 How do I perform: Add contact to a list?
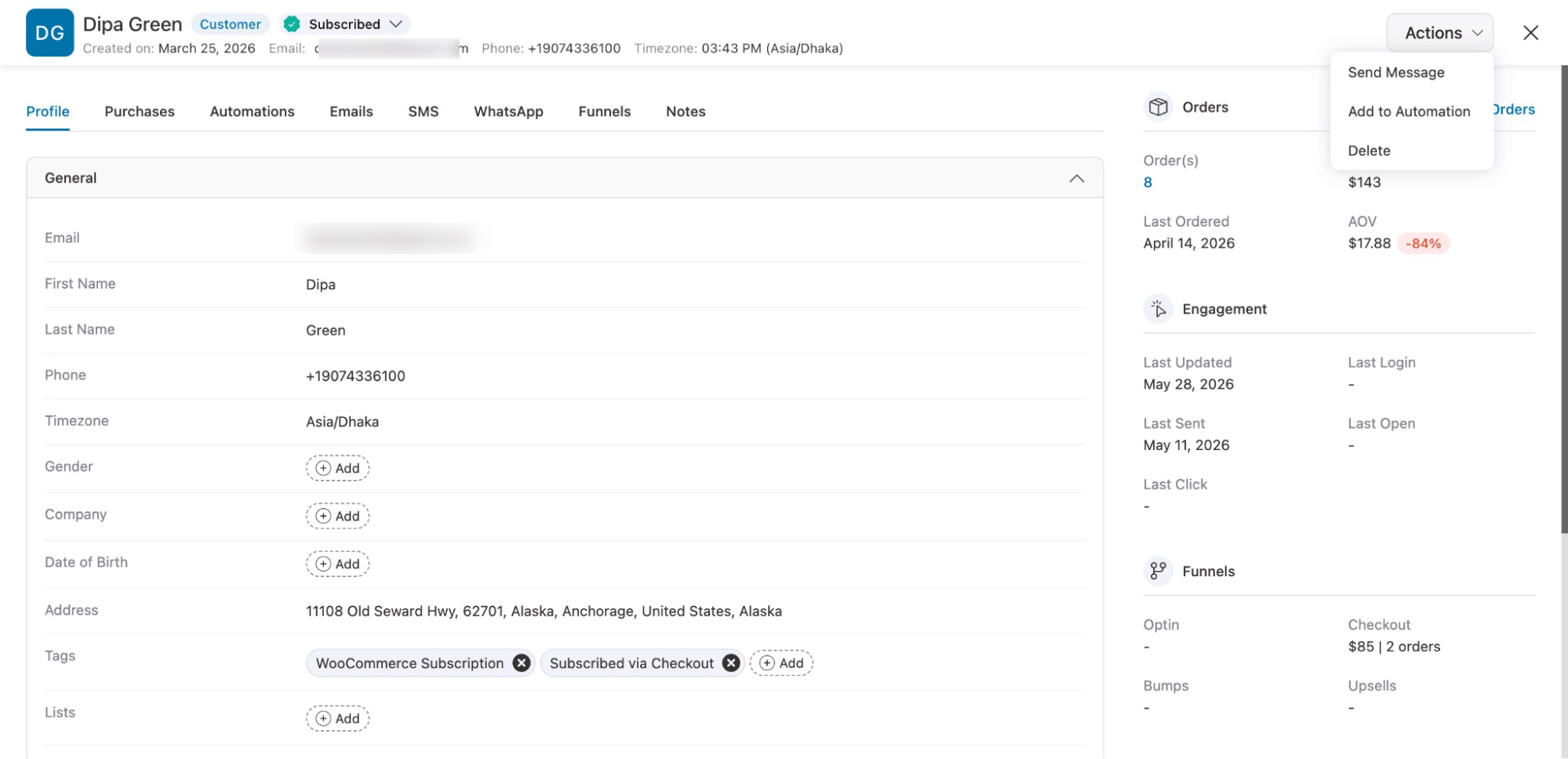(x=337, y=718)
